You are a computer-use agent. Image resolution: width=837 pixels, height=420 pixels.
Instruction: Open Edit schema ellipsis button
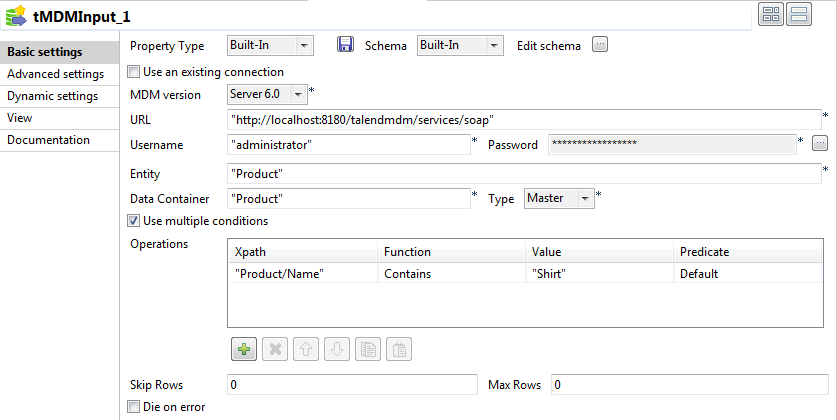tap(600, 45)
